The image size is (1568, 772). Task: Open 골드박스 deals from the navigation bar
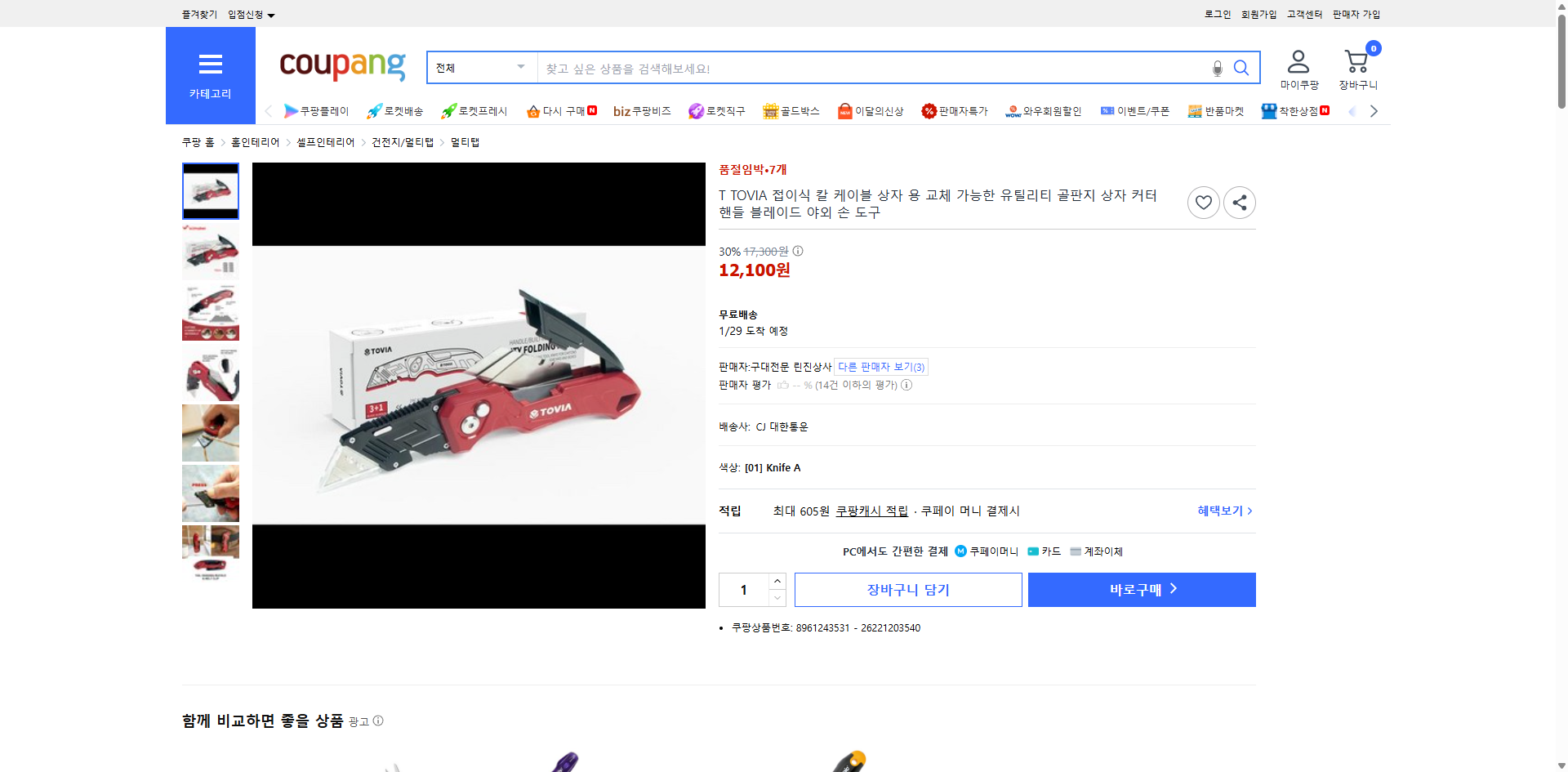791,110
